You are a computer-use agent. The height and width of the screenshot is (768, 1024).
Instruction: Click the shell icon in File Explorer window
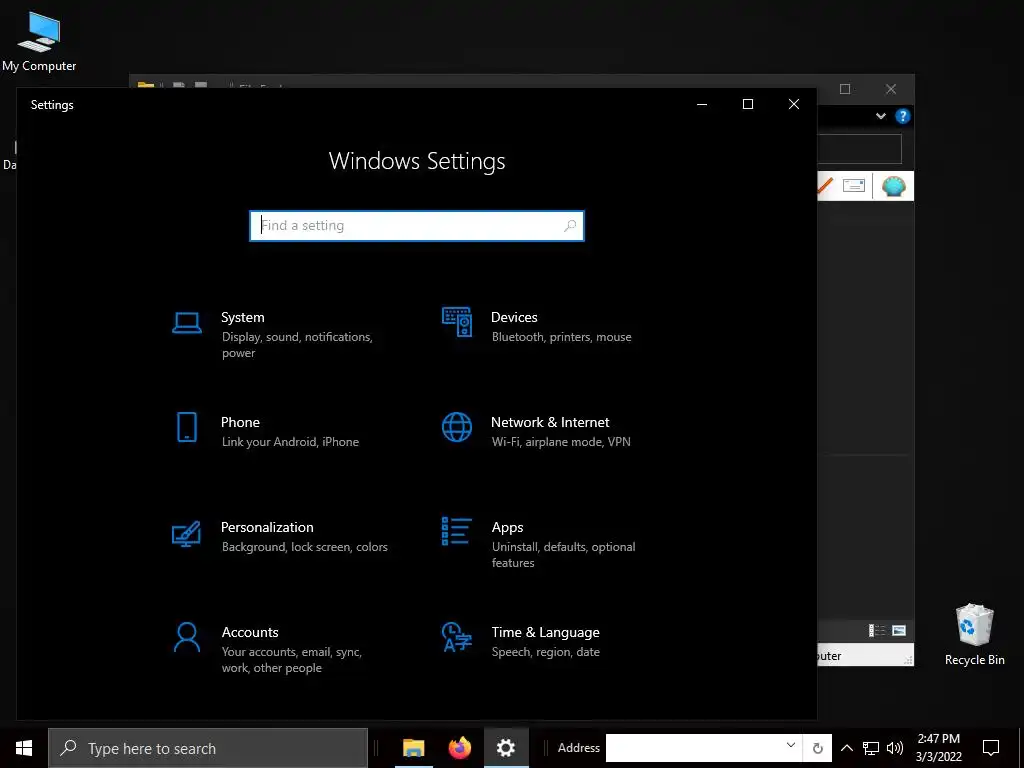coord(893,186)
